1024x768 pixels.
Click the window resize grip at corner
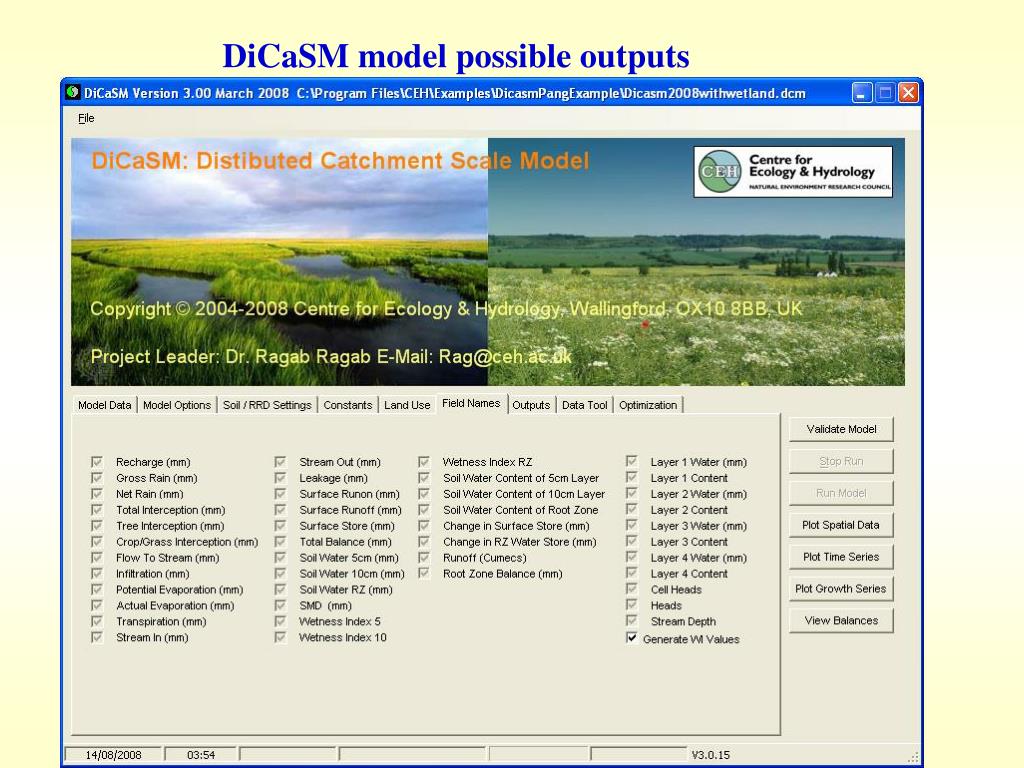click(913, 757)
